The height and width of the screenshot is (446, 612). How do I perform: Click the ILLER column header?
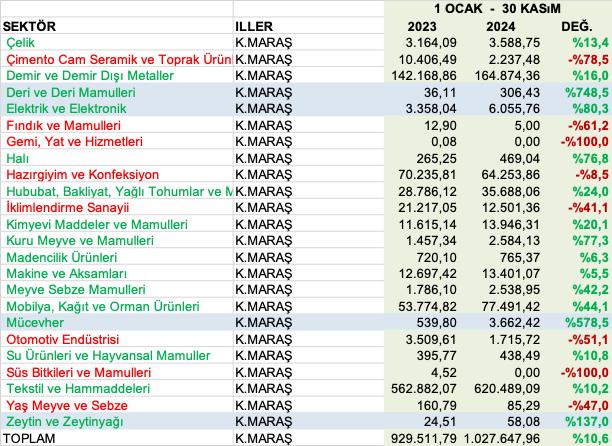253,25
